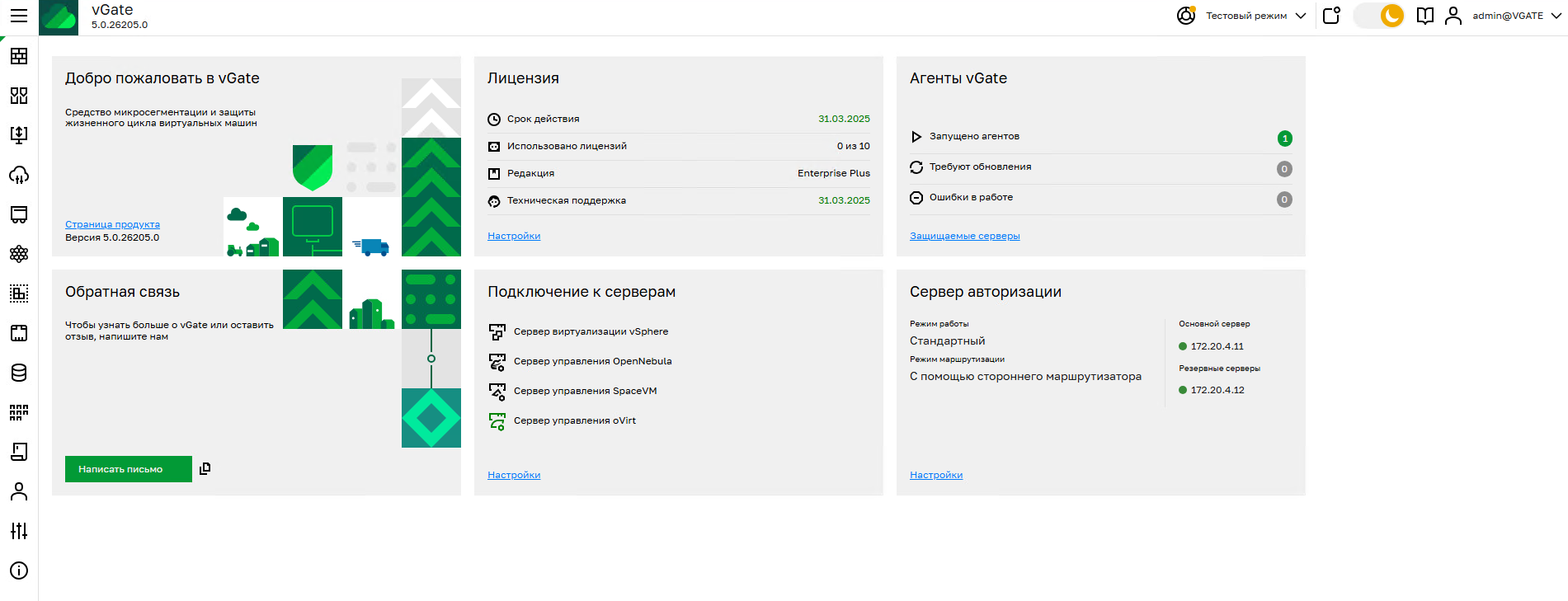Image resolution: width=1568 pixels, height=601 pixels.
Task: Open the user accounts sidebar icon
Action: click(19, 491)
